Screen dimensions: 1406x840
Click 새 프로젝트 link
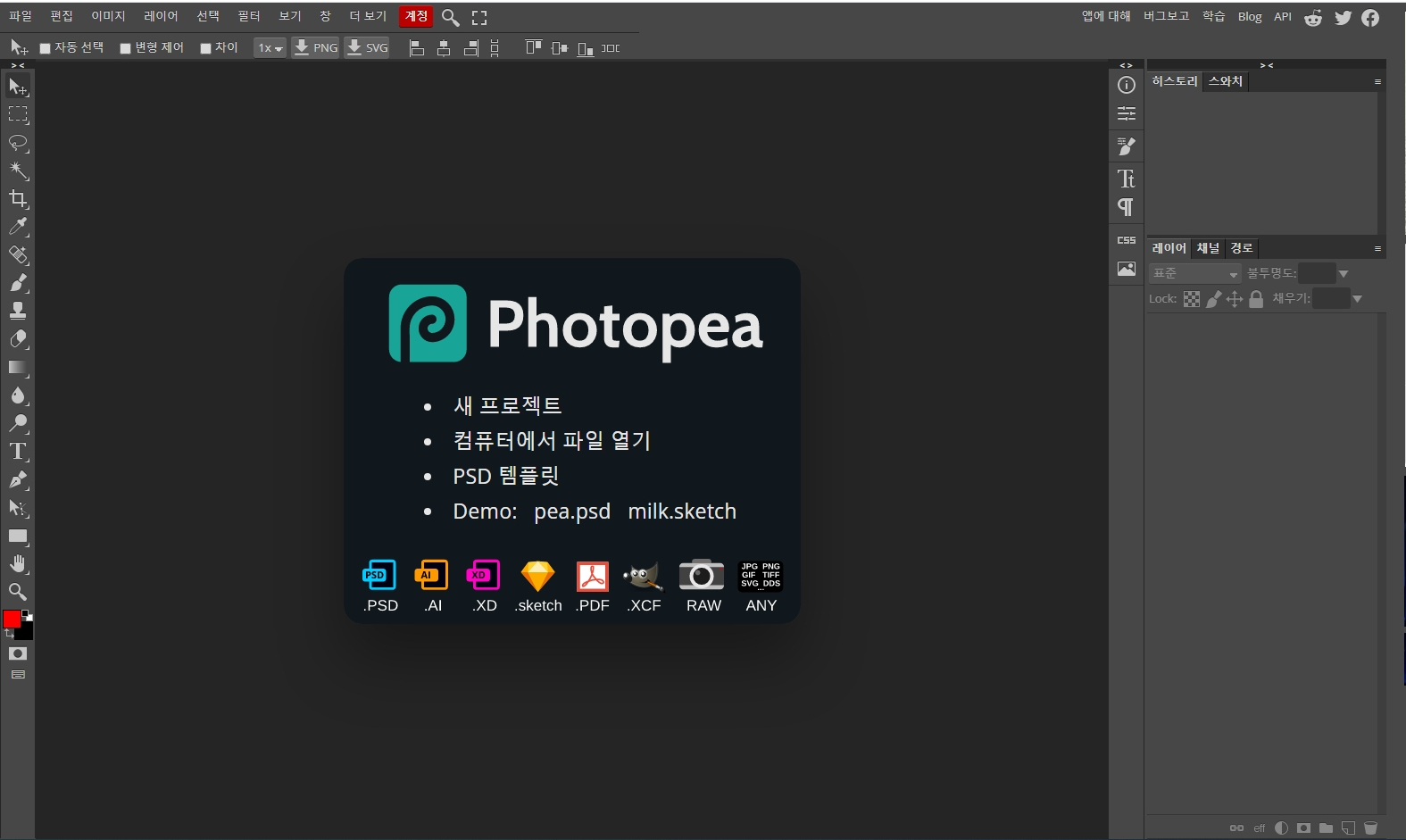[x=507, y=405]
